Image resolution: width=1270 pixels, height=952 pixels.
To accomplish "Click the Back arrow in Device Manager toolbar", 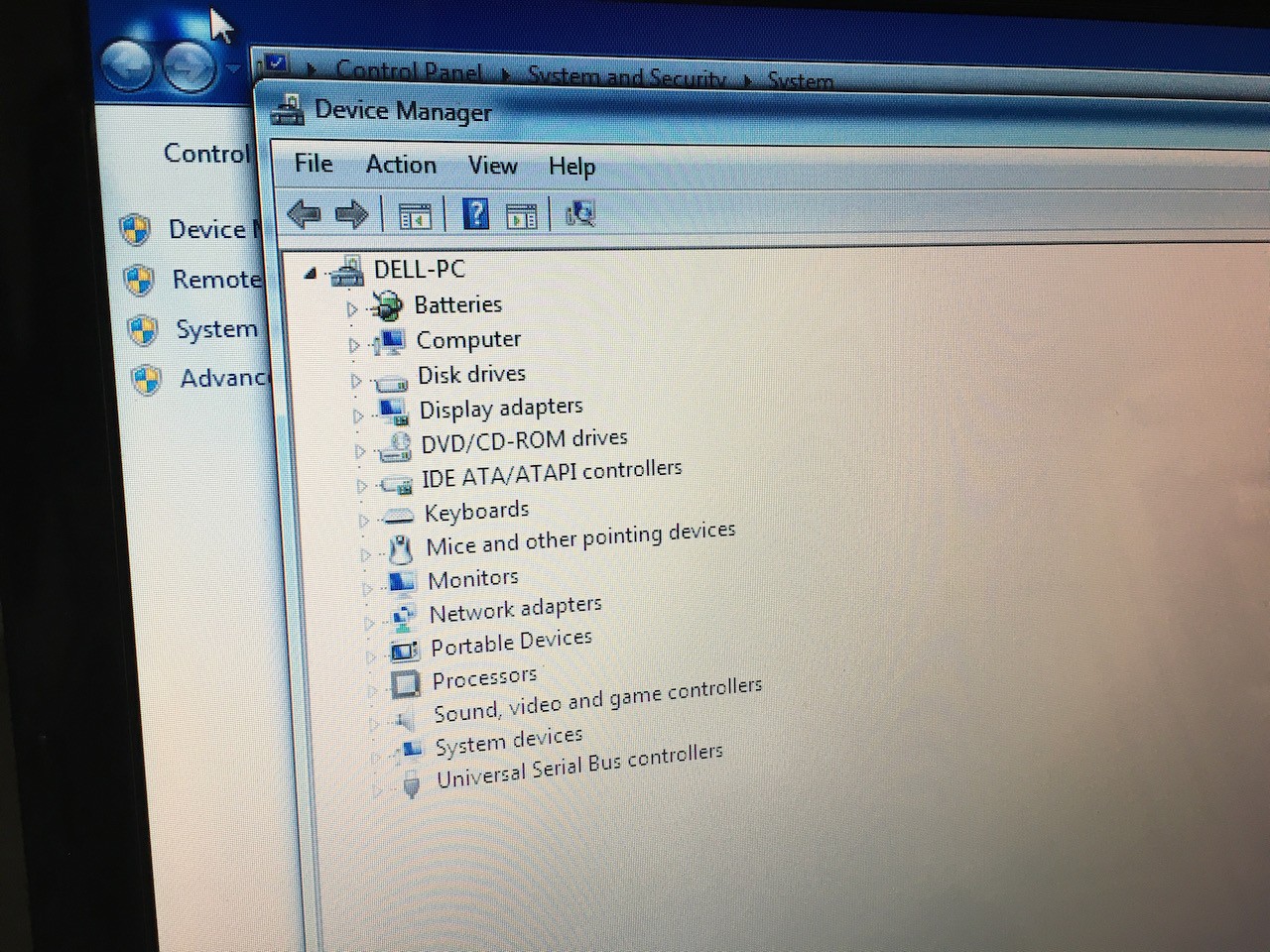I will click(x=304, y=213).
